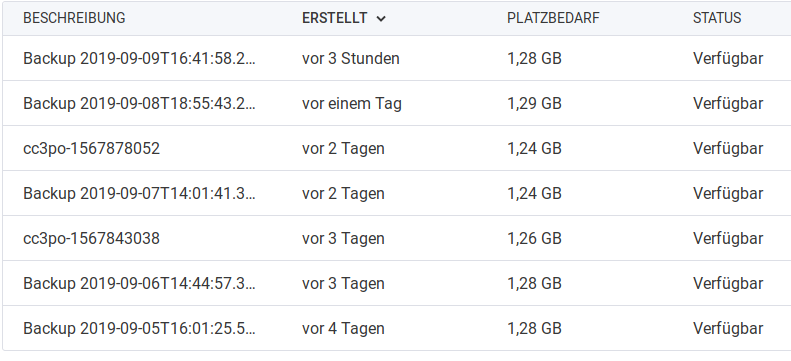Click the 1,29 GB size value
The image size is (791, 361).
(x=534, y=103)
